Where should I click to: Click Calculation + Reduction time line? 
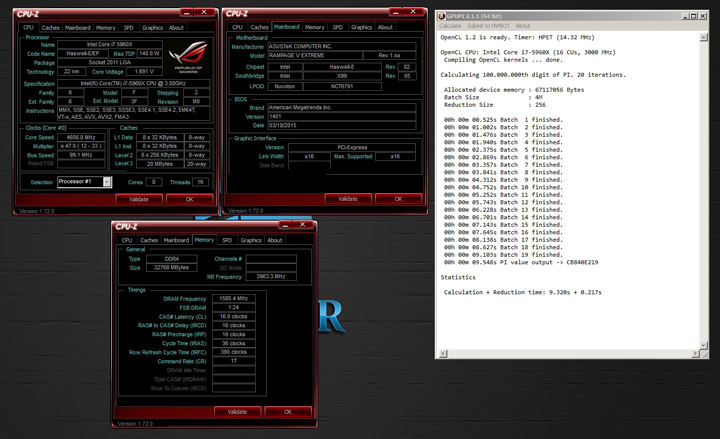click(523, 292)
